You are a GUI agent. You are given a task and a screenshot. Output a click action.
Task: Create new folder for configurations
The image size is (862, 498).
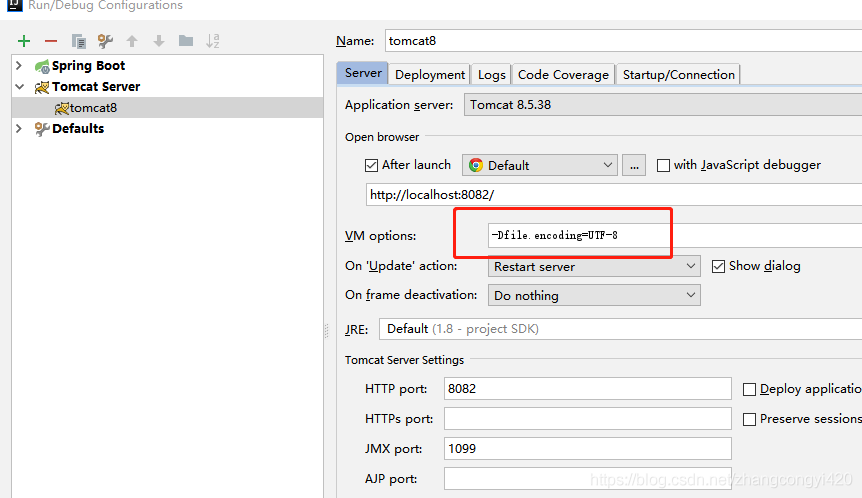point(186,41)
